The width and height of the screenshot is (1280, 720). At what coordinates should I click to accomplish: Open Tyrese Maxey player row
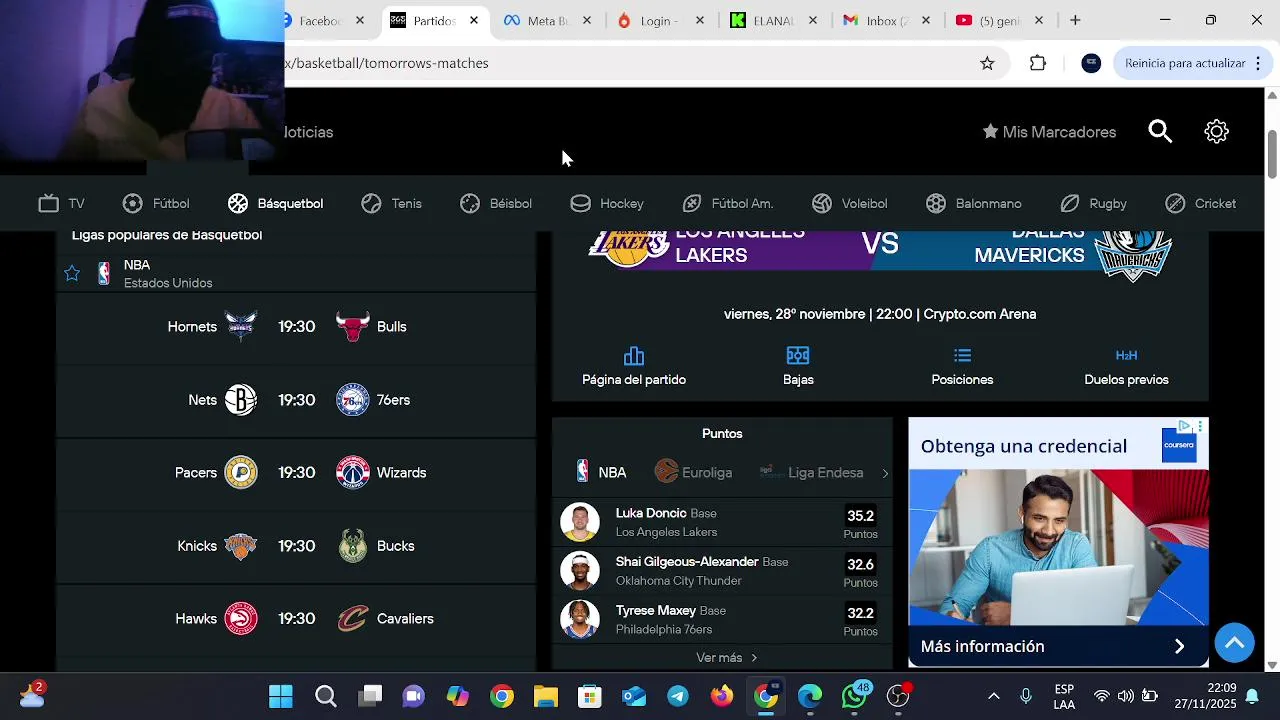point(722,620)
